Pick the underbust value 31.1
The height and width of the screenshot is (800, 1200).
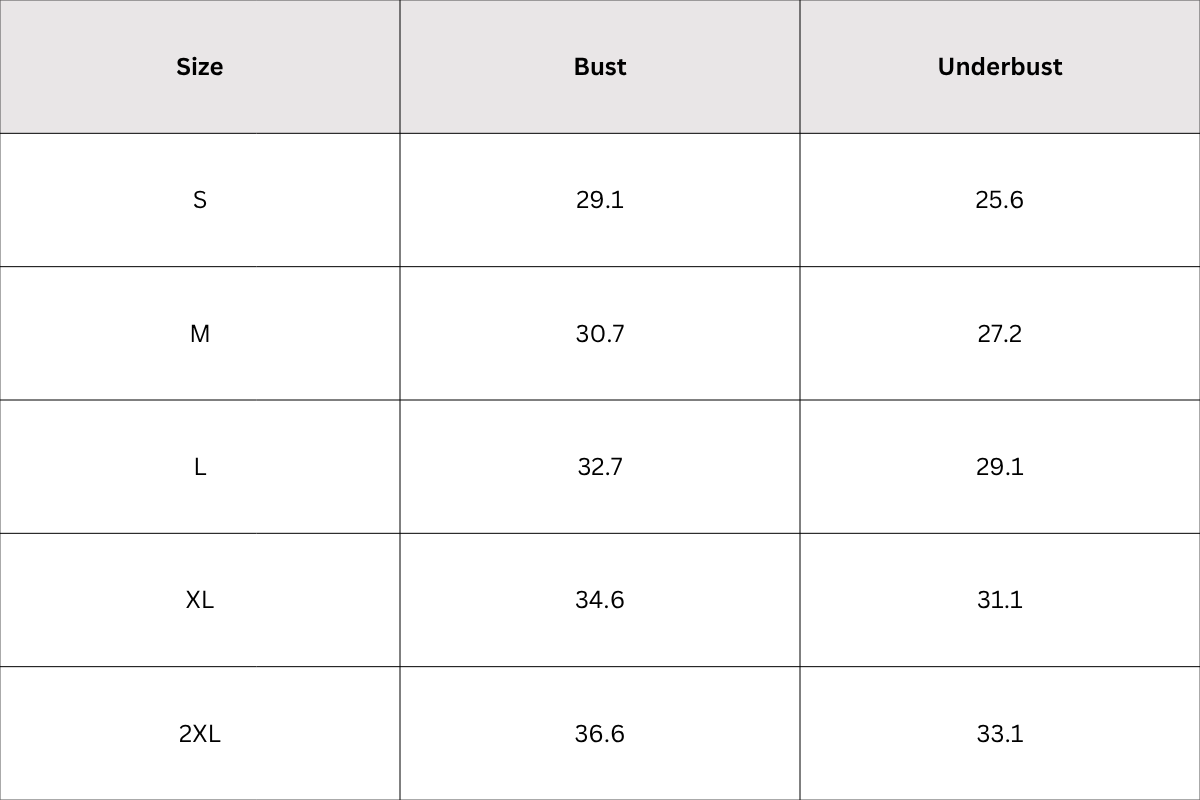pos(1000,600)
